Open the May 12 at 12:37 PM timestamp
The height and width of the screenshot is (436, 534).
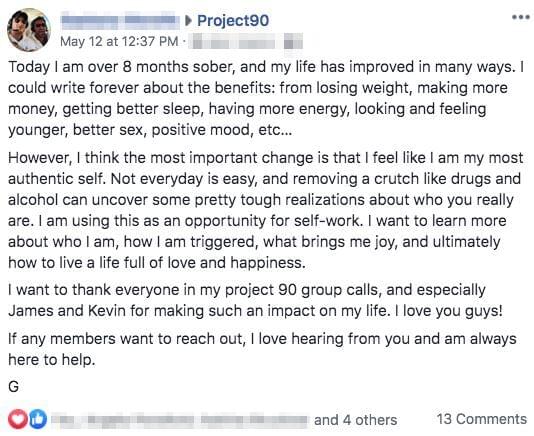pos(119,42)
